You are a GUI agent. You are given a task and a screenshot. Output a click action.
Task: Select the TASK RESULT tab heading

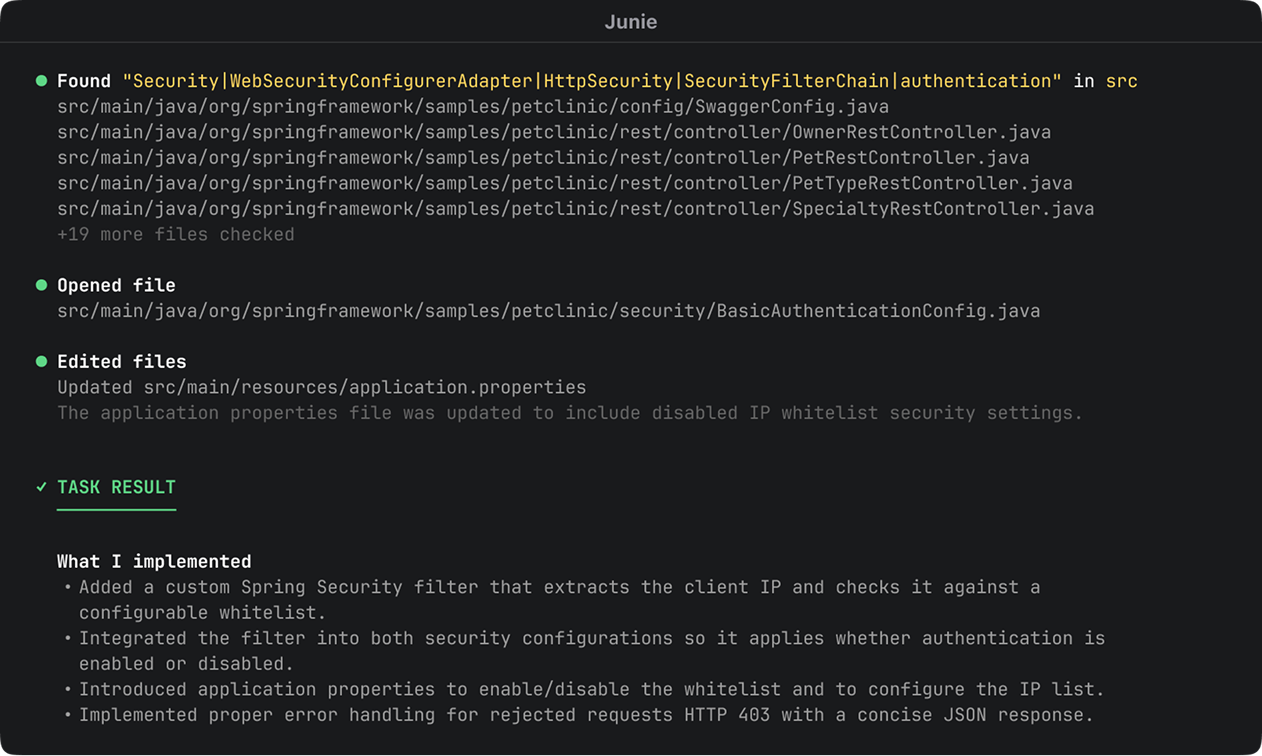point(116,487)
